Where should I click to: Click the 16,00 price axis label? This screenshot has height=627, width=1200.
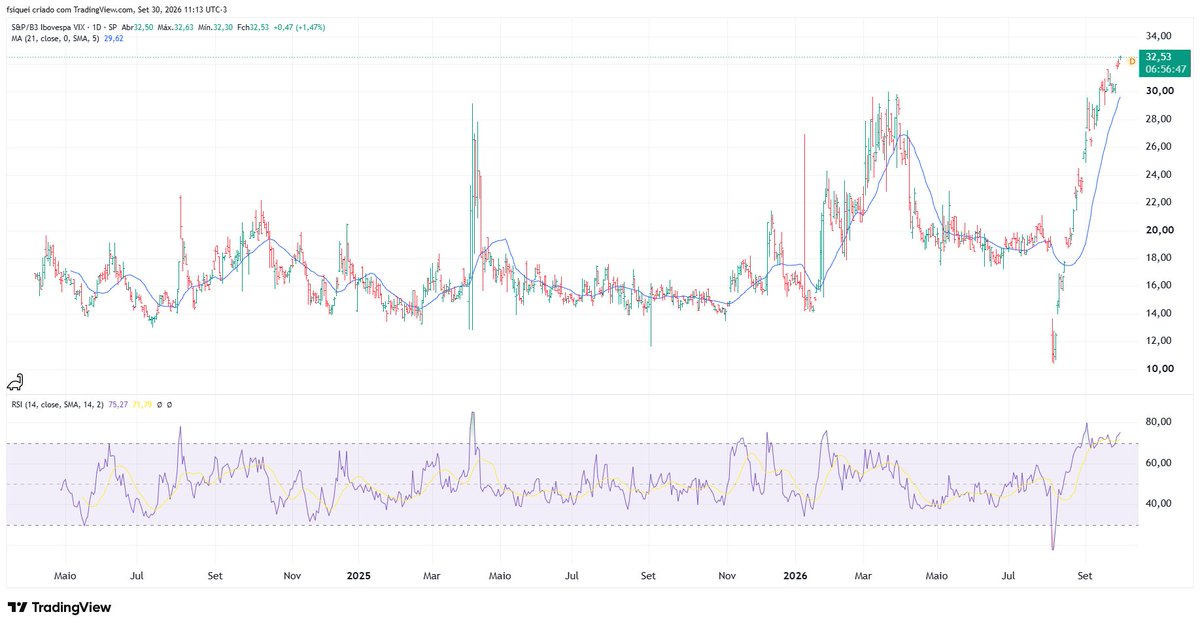(x=1159, y=285)
